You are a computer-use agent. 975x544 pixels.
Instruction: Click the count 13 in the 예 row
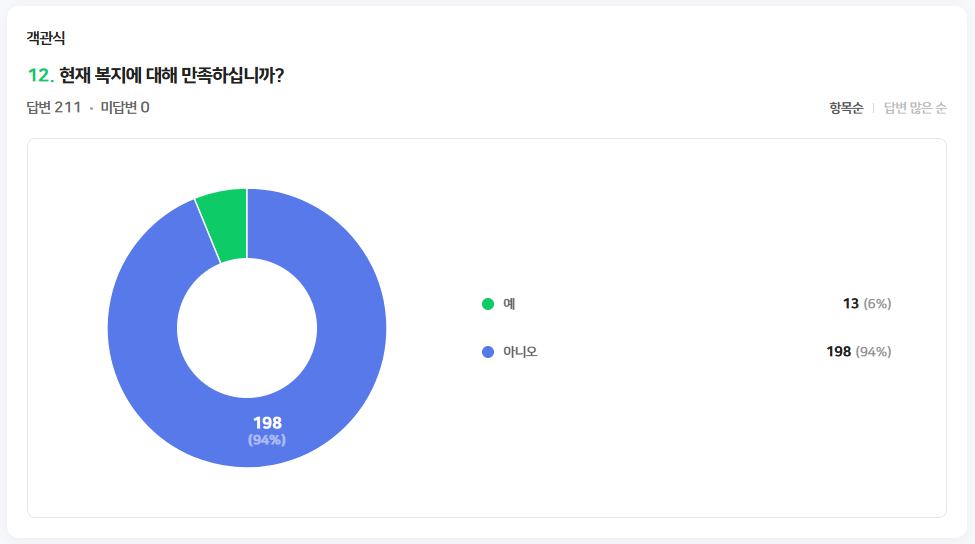point(850,304)
